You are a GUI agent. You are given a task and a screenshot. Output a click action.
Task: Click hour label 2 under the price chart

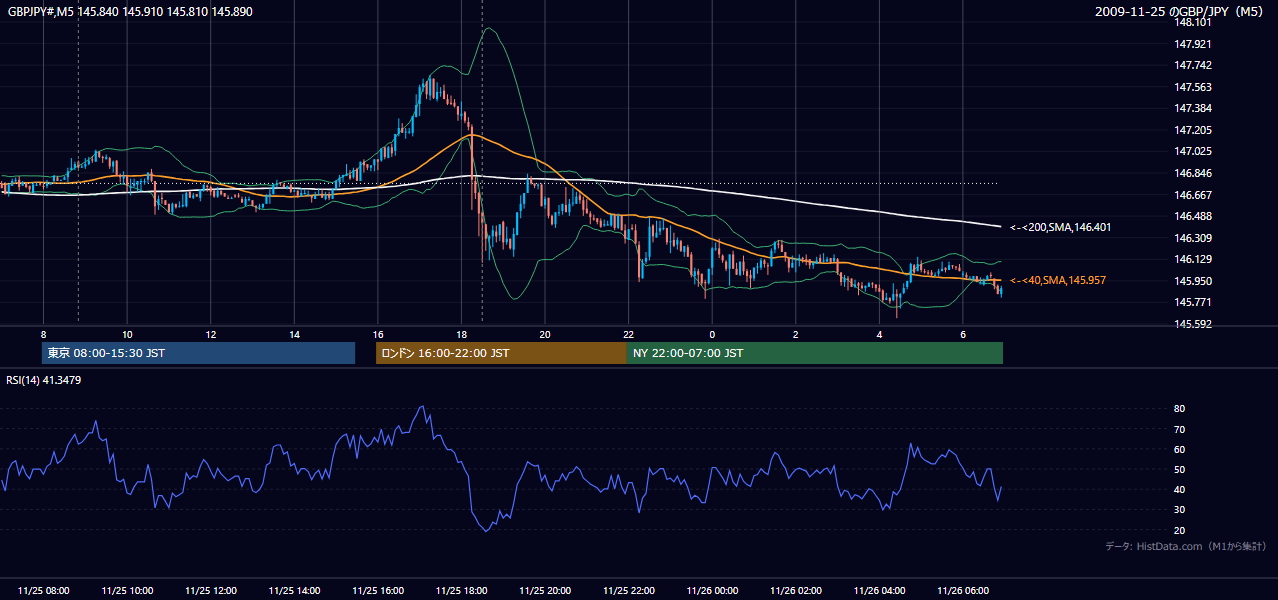point(795,334)
